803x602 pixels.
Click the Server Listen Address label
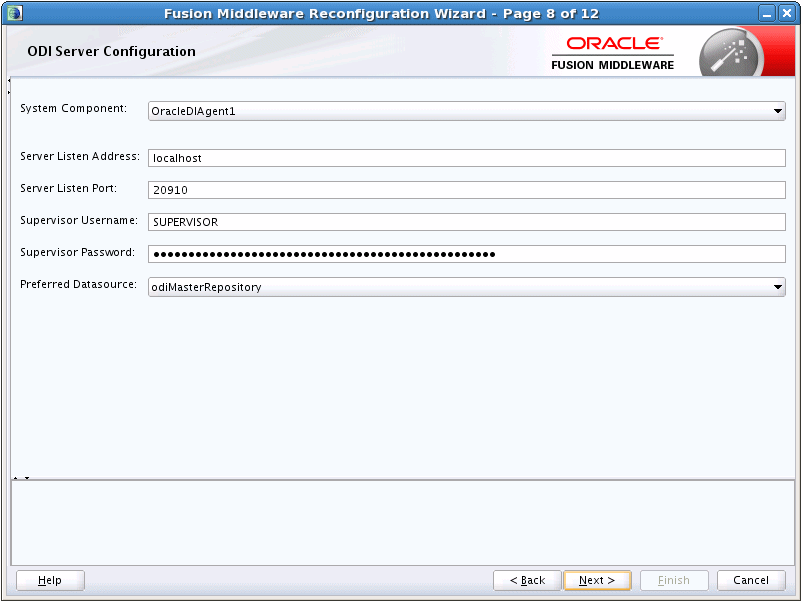(x=80, y=156)
